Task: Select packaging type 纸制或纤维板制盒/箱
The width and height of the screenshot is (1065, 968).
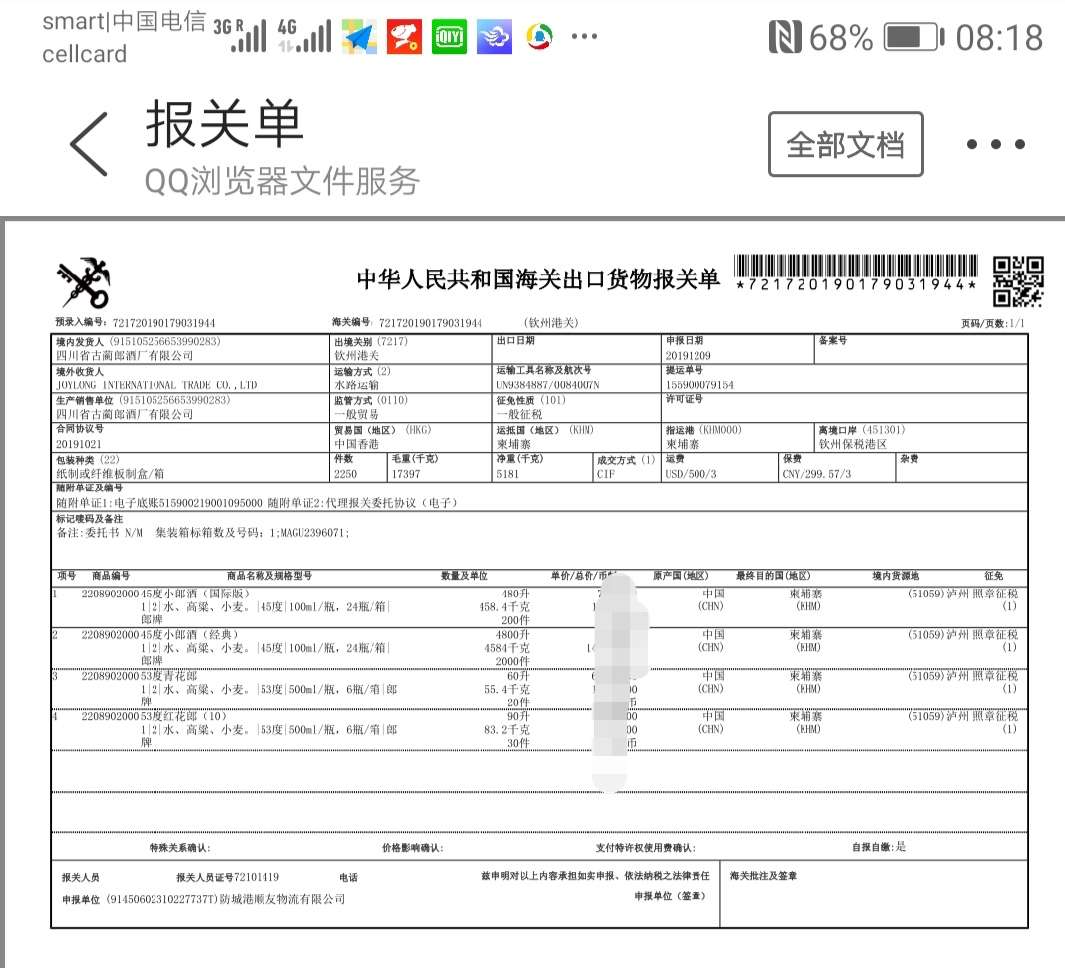Action: tap(110, 474)
